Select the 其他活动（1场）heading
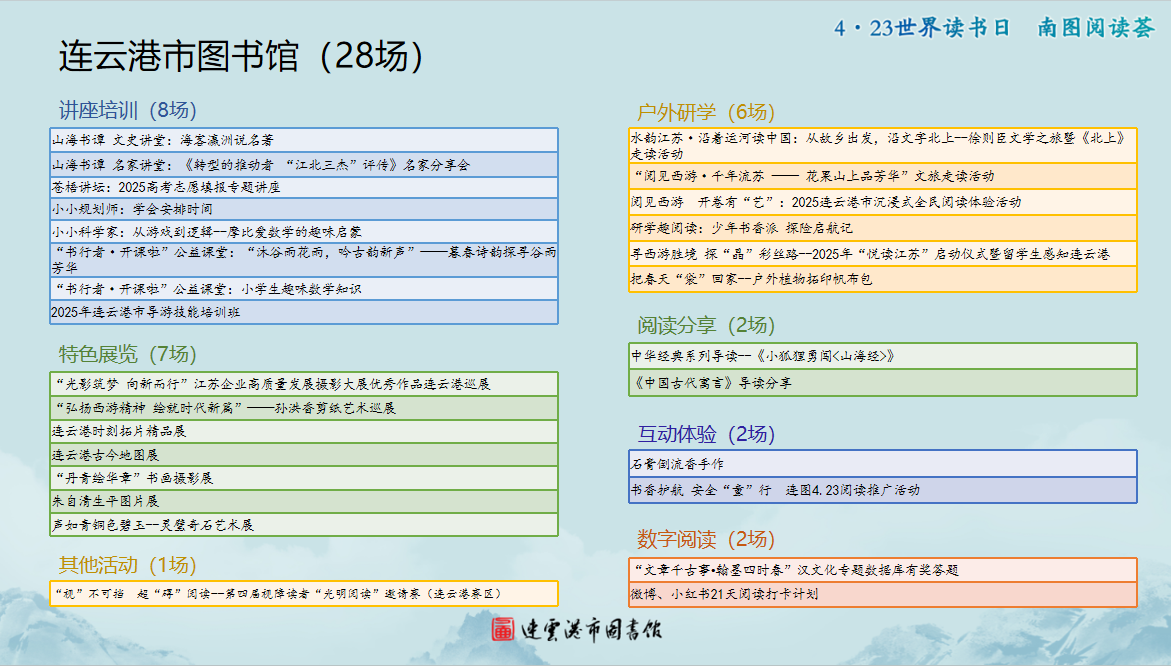The height and width of the screenshot is (666, 1171). [127, 565]
